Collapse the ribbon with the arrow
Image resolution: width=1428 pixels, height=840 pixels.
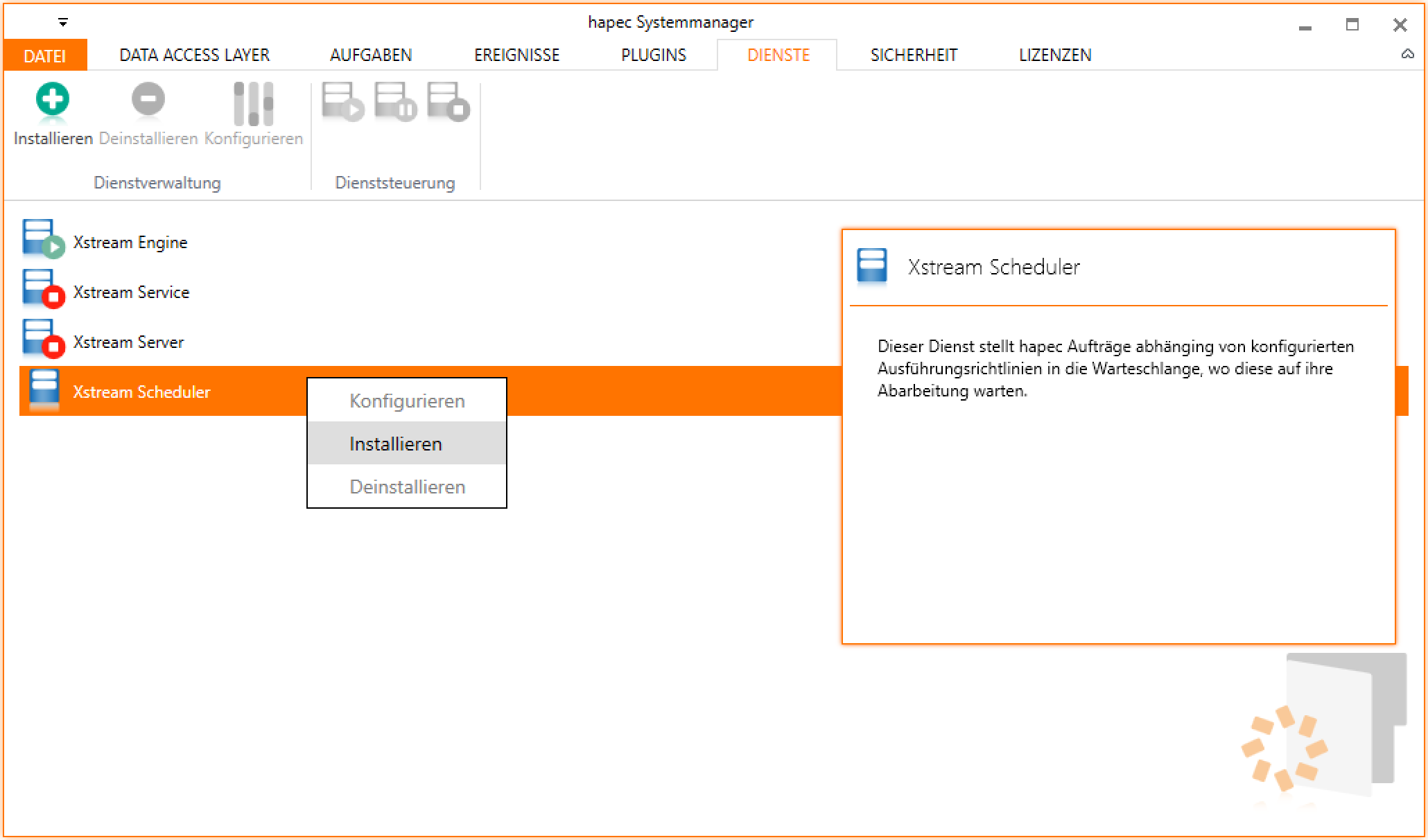[1407, 54]
